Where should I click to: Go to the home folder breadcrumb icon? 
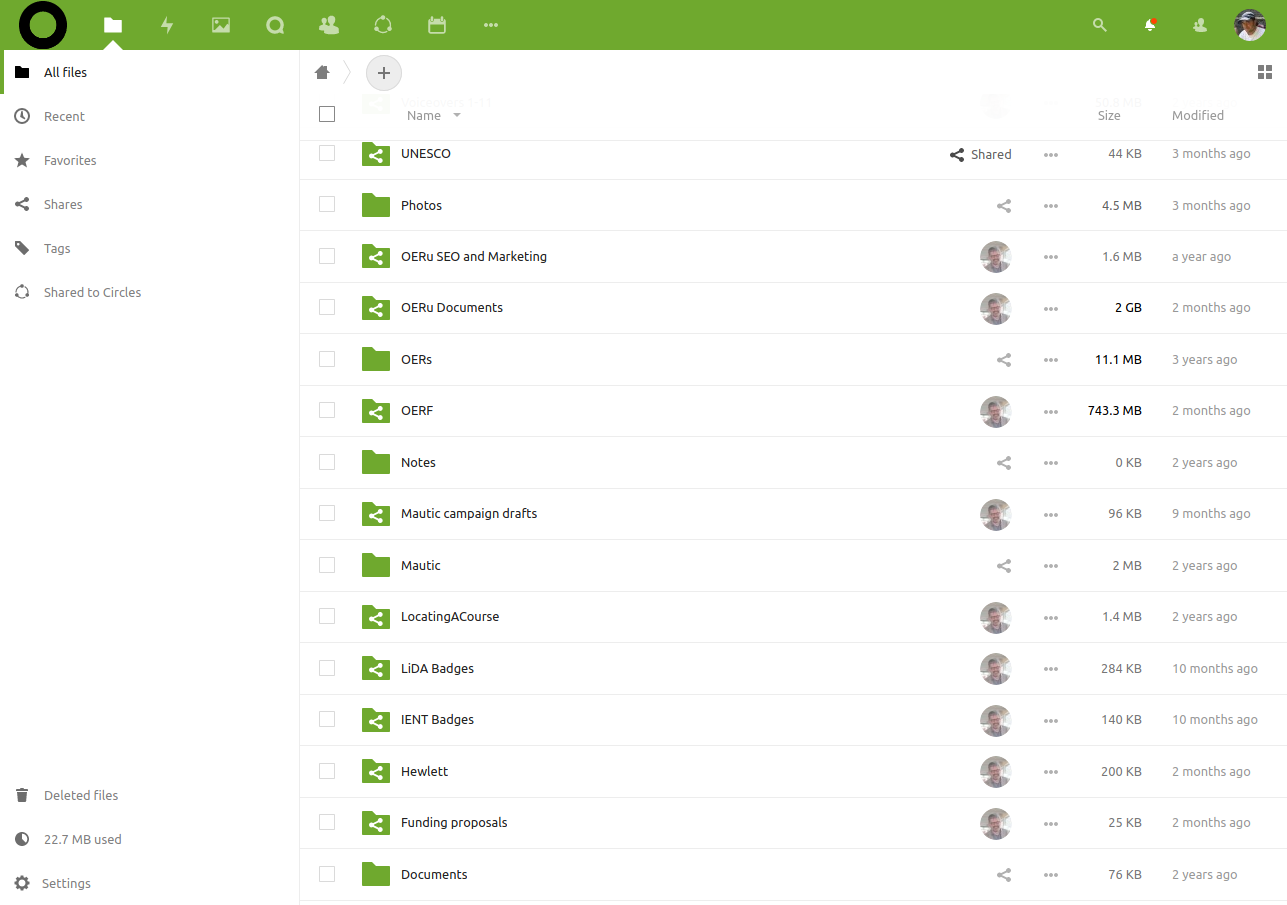tap(322, 72)
